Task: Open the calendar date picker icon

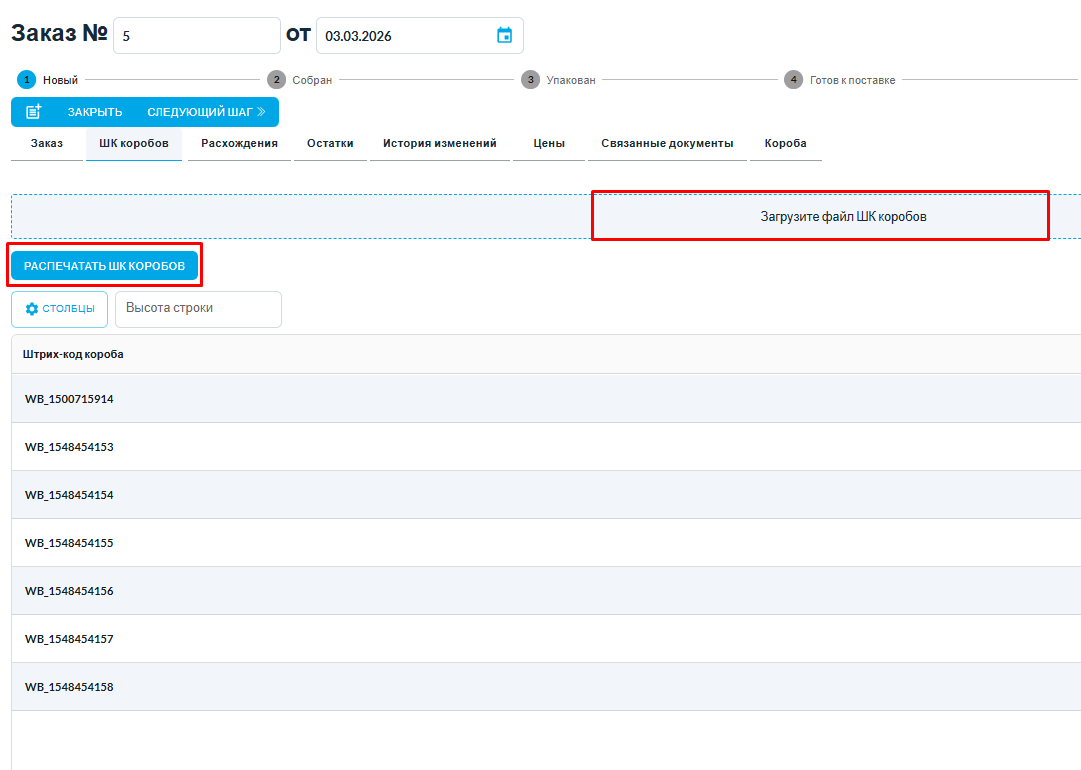Action: [x=505, y=36]
